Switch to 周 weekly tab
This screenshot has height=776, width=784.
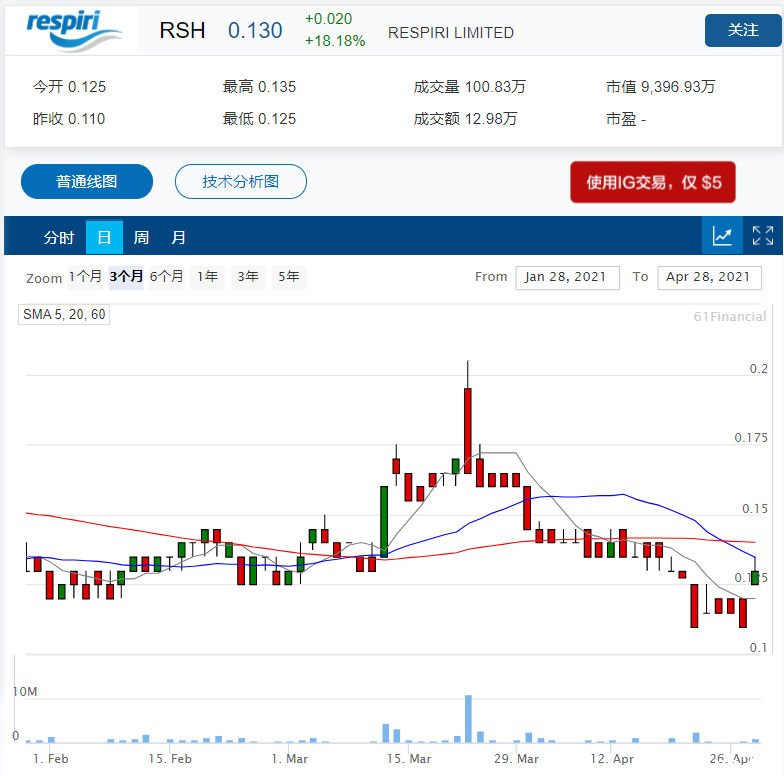pyautogui.click(x=141, y=237)
